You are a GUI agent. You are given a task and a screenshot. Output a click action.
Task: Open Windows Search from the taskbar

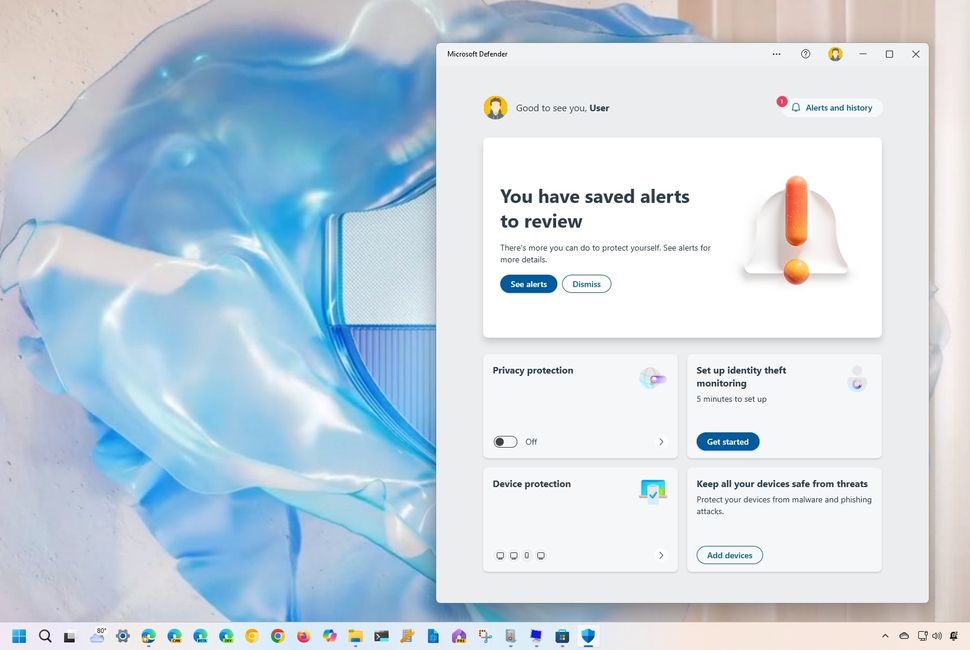pyautogui.click(x=45, y=636)
